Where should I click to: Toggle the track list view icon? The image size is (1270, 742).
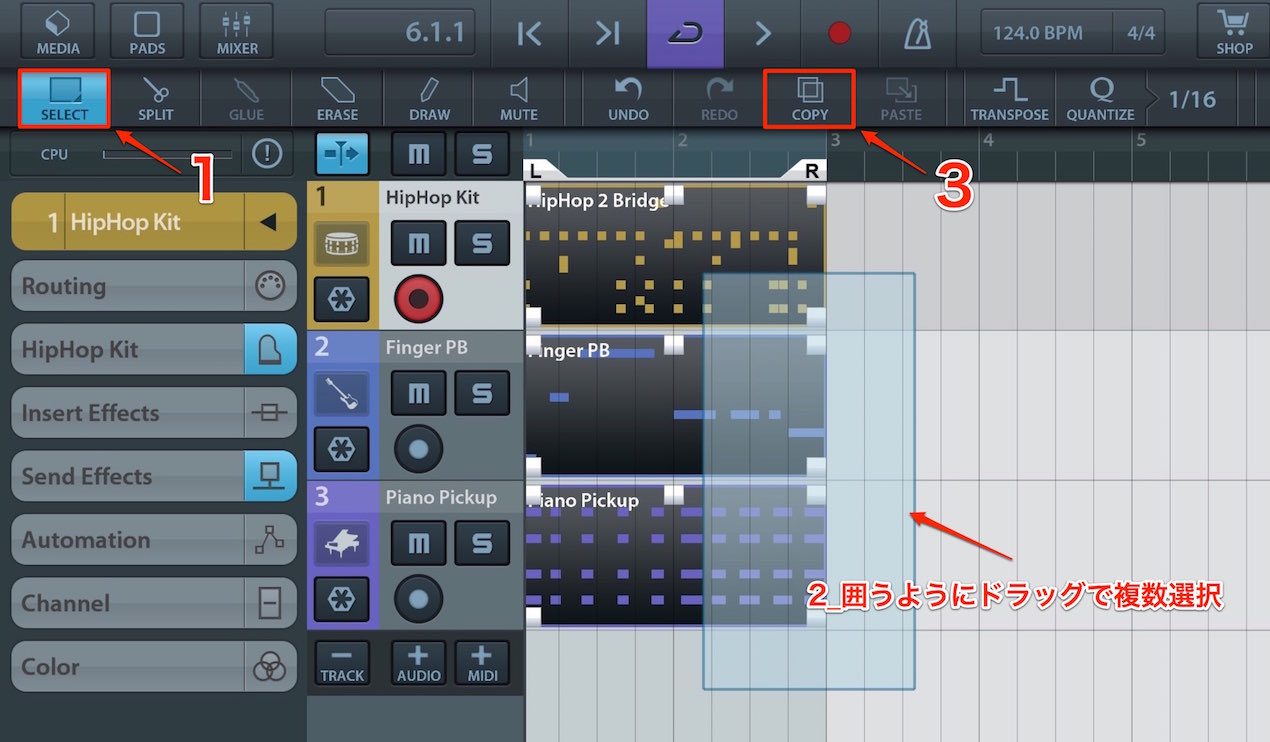pos(342,154)
